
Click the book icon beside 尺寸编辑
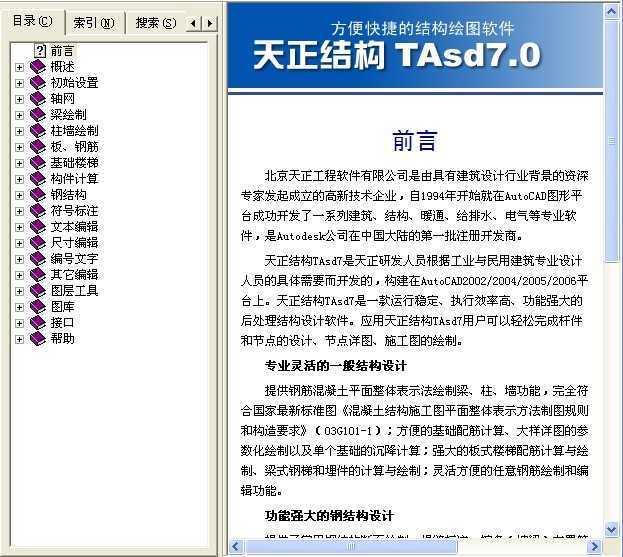coord(38,243)
